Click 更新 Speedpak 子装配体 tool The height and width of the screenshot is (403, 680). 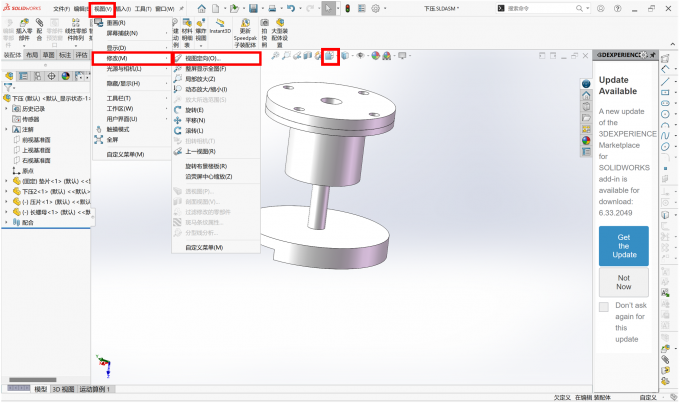(x=245, y=33)
